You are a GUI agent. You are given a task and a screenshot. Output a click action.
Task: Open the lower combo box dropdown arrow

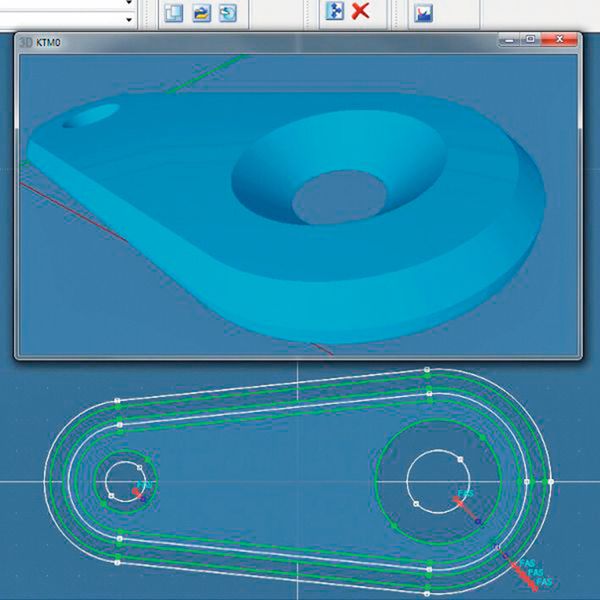tap(129, 19)
